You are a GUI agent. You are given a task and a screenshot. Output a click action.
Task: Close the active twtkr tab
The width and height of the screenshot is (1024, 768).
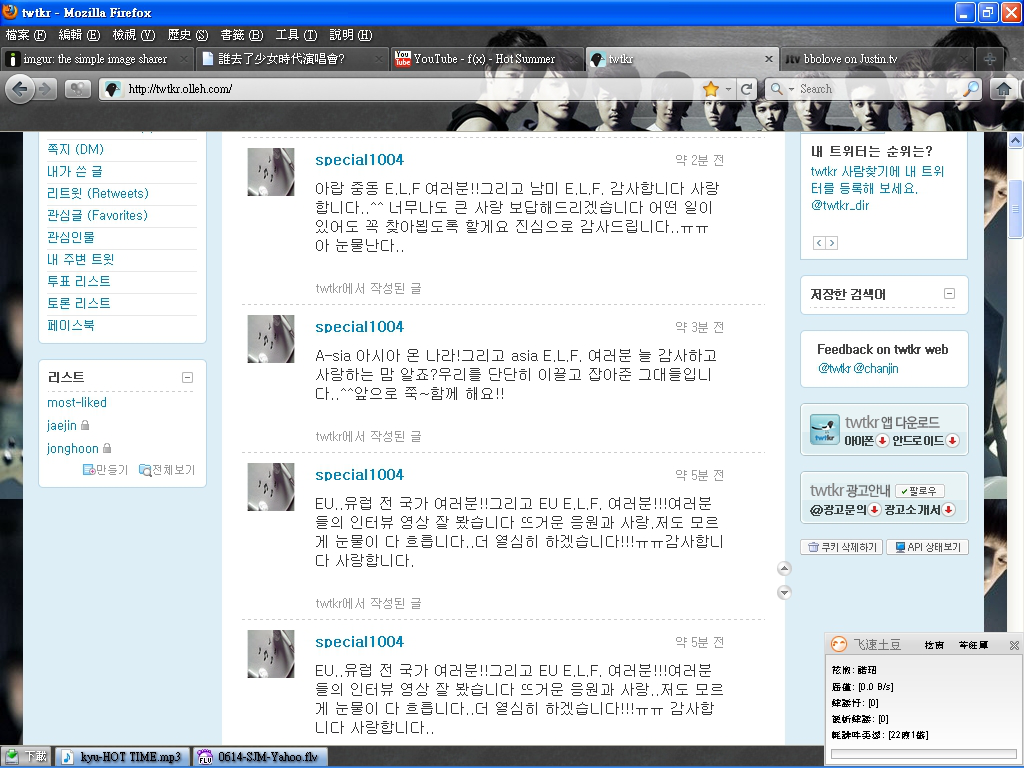769,59
